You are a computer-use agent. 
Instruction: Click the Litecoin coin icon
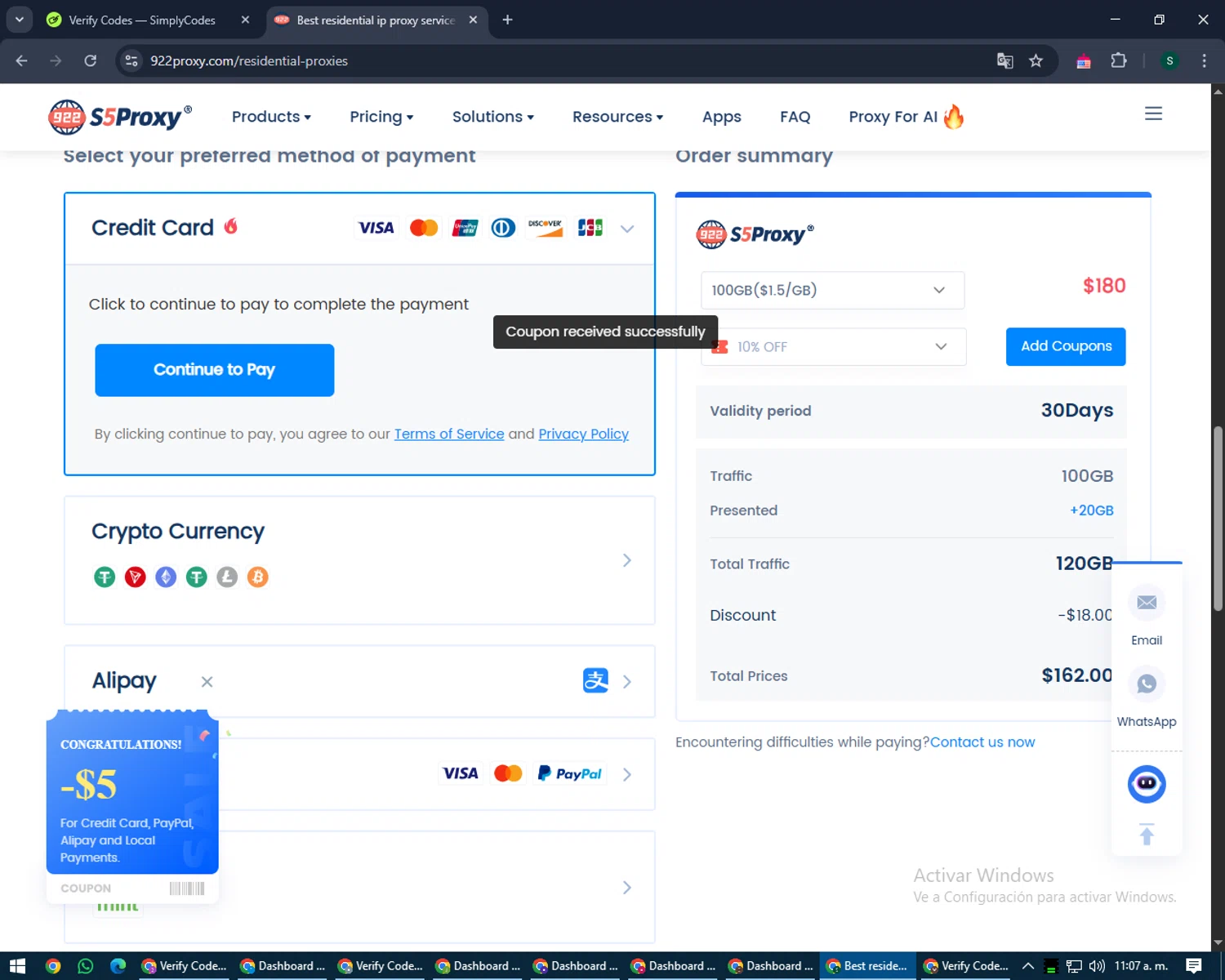(x=227, y=577)
